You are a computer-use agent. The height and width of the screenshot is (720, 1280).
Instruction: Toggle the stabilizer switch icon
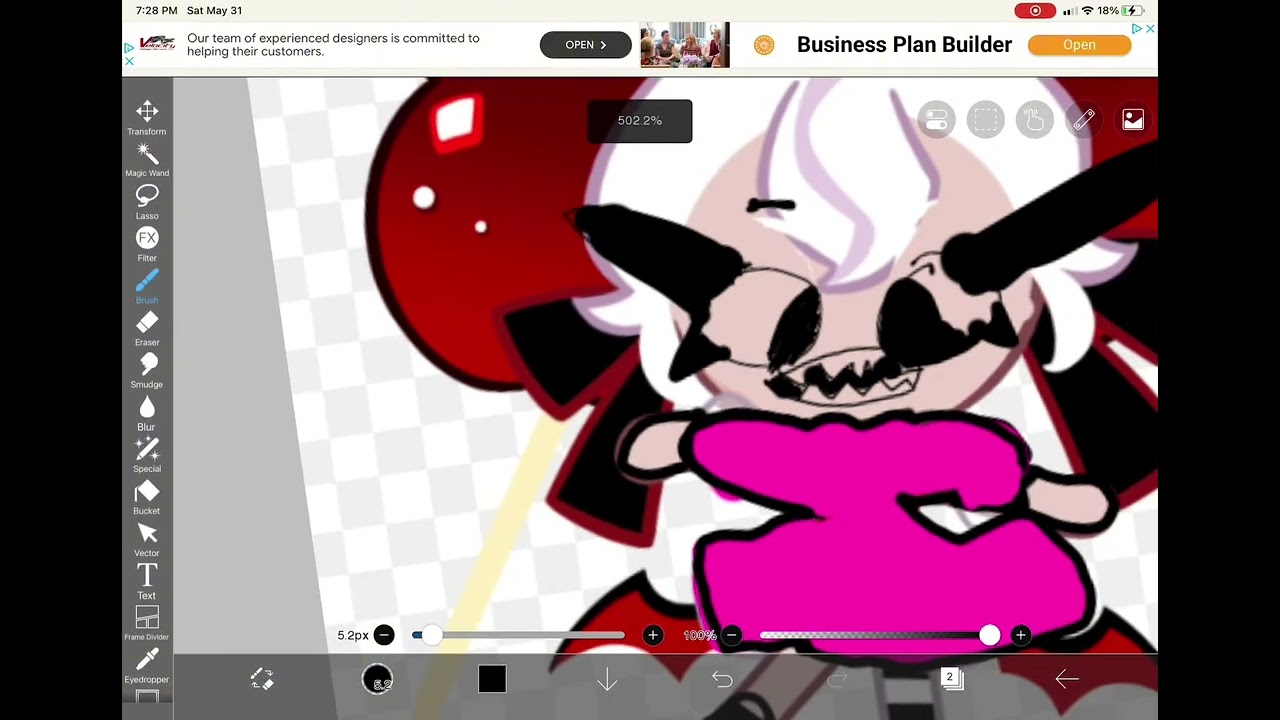coord(936,120)
